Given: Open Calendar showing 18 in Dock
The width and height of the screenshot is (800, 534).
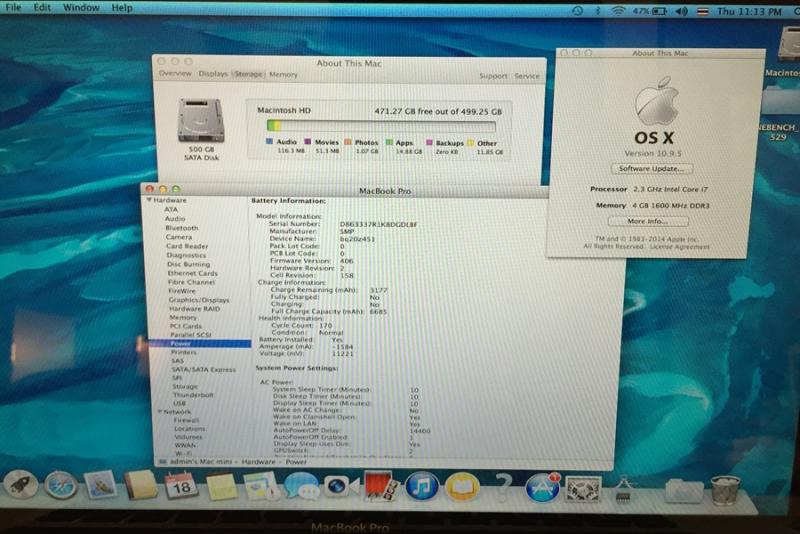Looking at the screenshot, I should click(181, 486).
